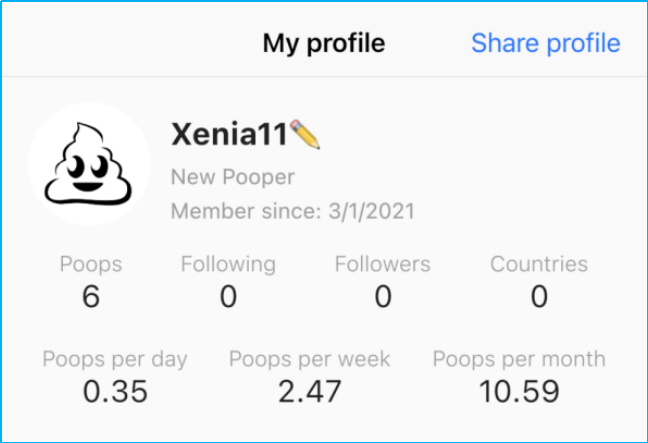Tap the Poops value of 6
The height and width of the screenshot is (443, 648).
pos(91,297)
